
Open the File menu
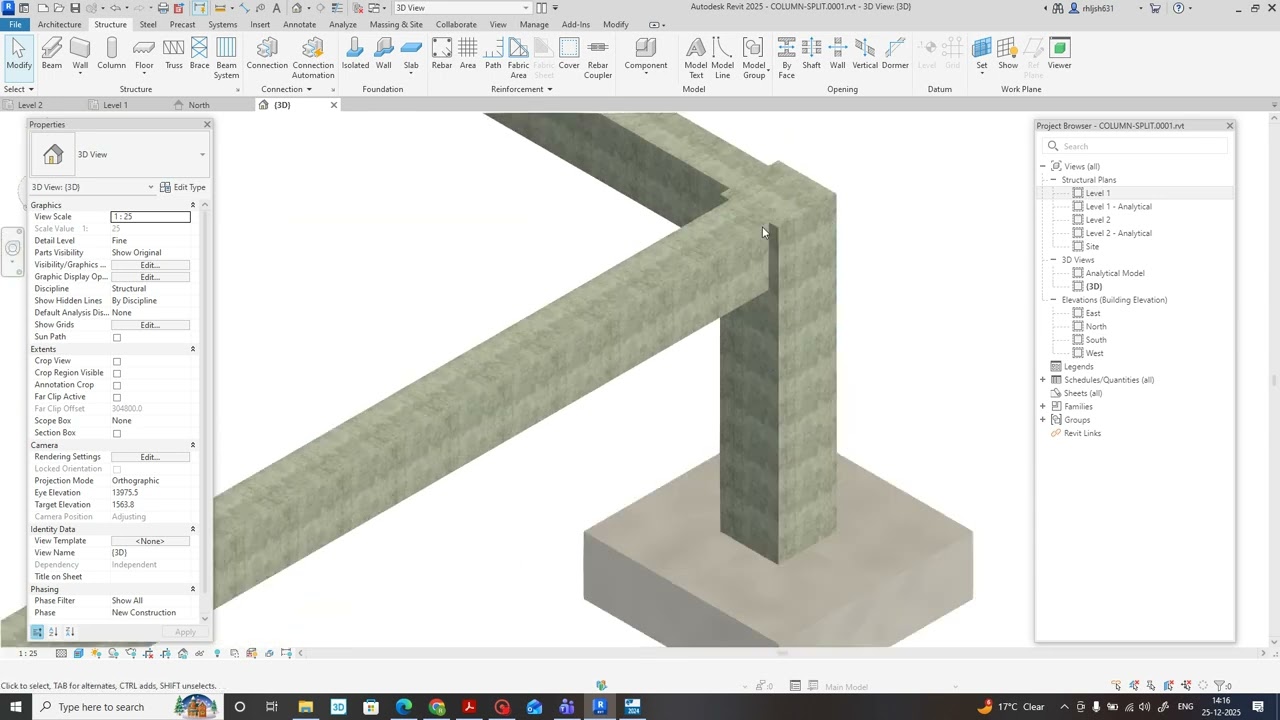pyautogui.click(x=15, y=24)
